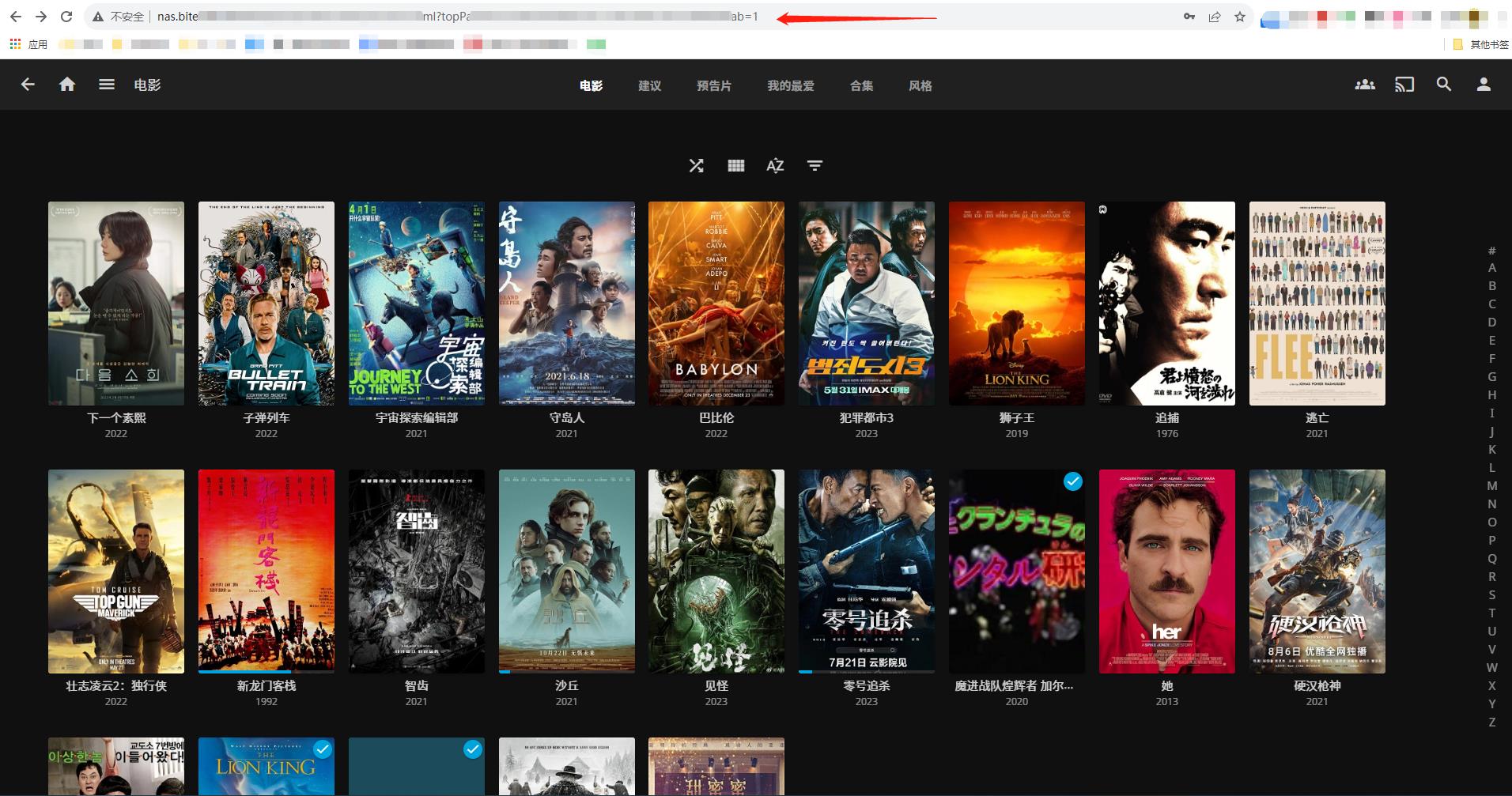The image size is (1512, 796).
Task: Open the user profile icon
Action: 1484,85
